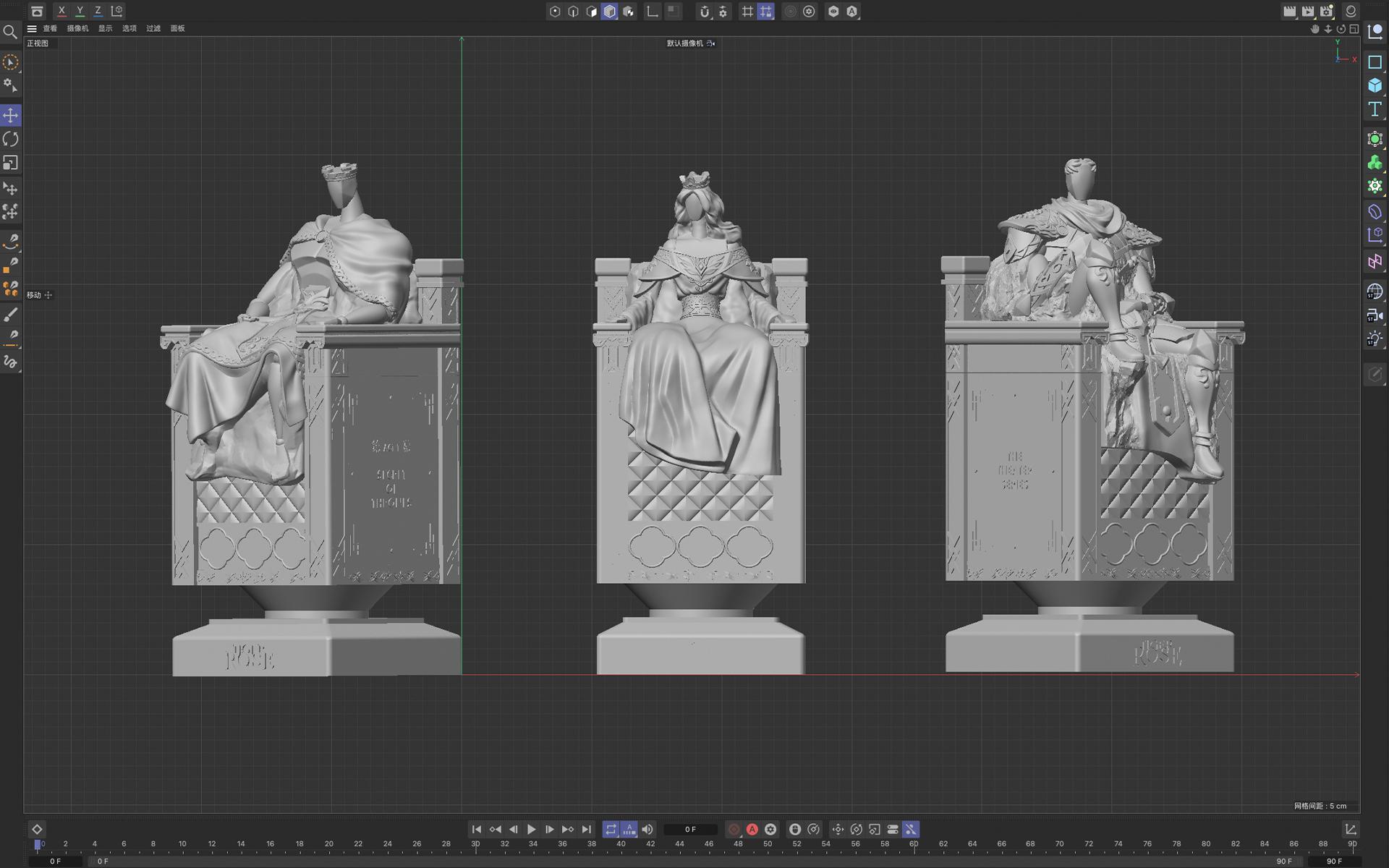Image resolution: width=1389 pixels, height=868 pixels.
Task: Click the current frame field 0 F
Action: (690, 830)
